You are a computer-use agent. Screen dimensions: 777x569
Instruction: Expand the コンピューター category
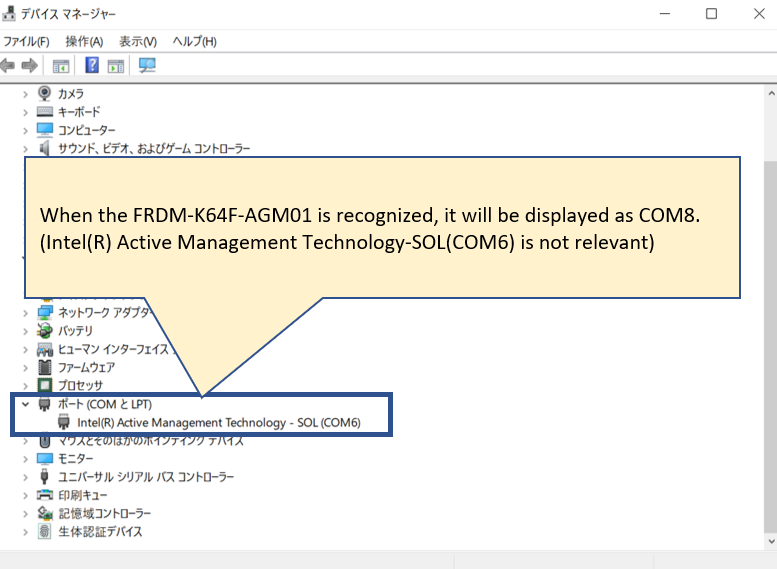click(25, 130)
